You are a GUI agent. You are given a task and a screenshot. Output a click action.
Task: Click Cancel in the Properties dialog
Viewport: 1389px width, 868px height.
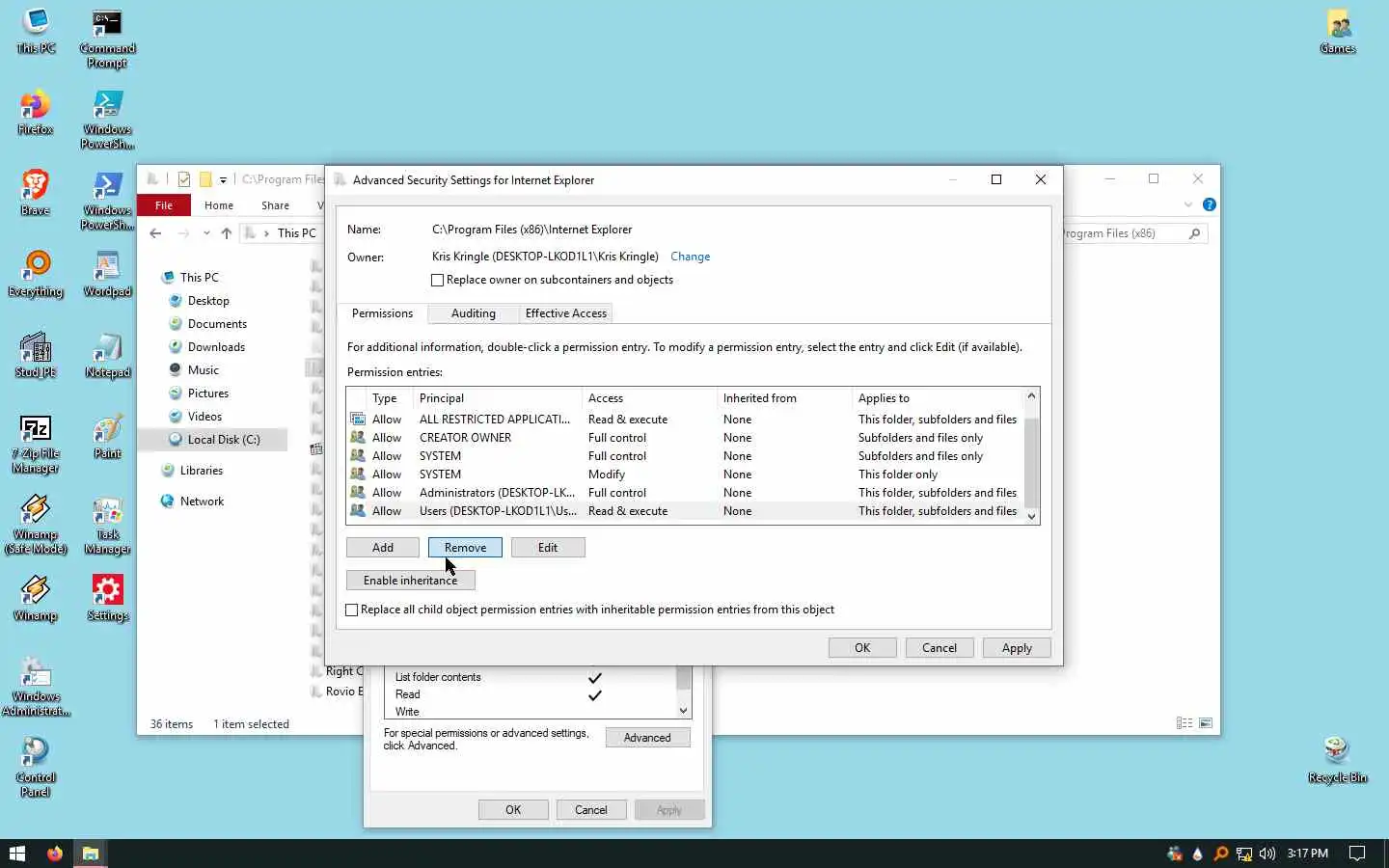tap(591, 810)
